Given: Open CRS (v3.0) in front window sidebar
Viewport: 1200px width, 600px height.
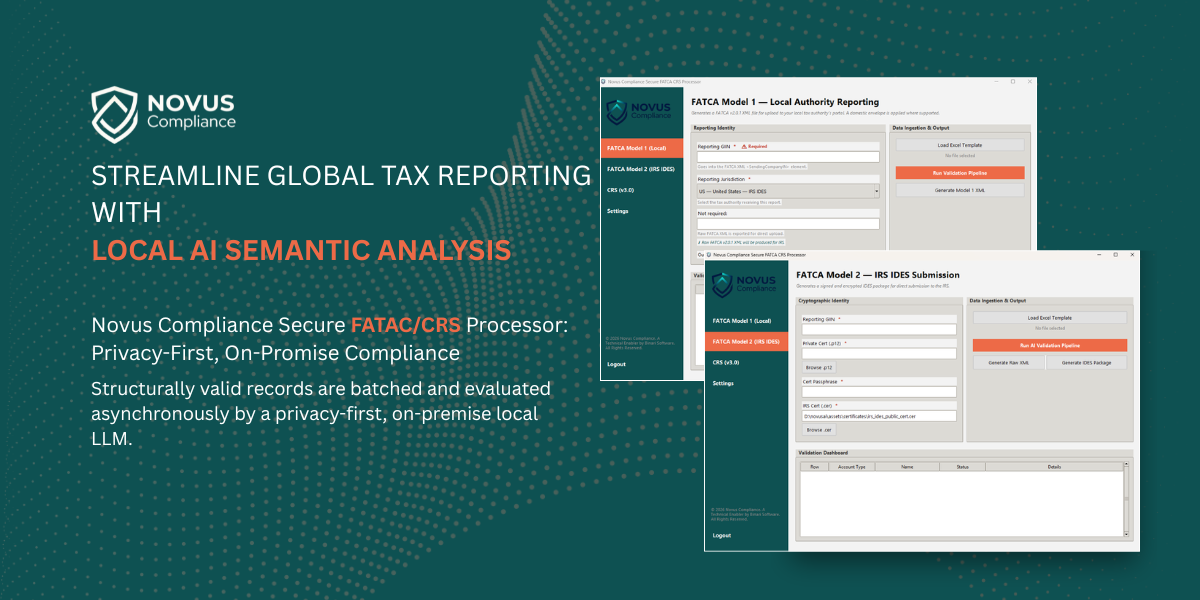Looking at the screenshot, I should point(747,362).
